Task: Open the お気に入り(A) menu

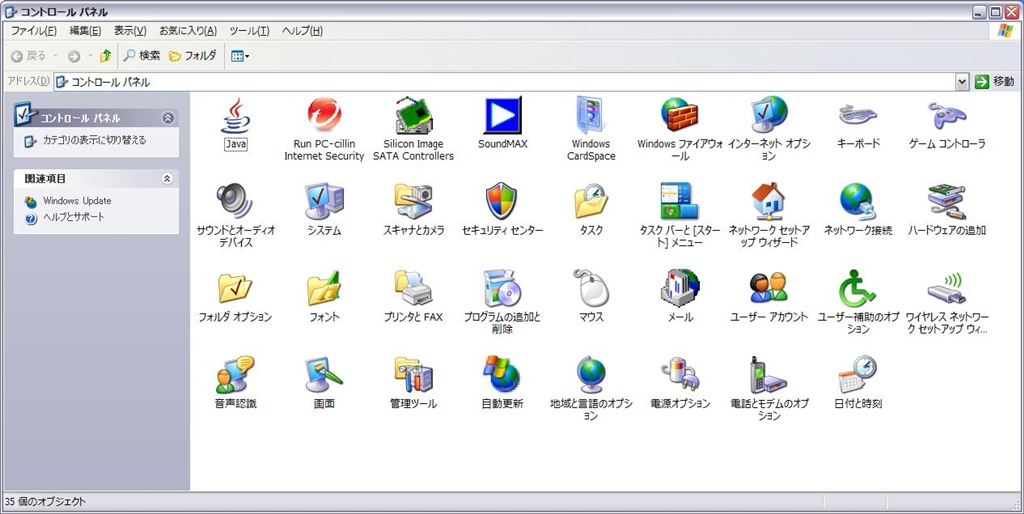Action: (x=188, y=31)
